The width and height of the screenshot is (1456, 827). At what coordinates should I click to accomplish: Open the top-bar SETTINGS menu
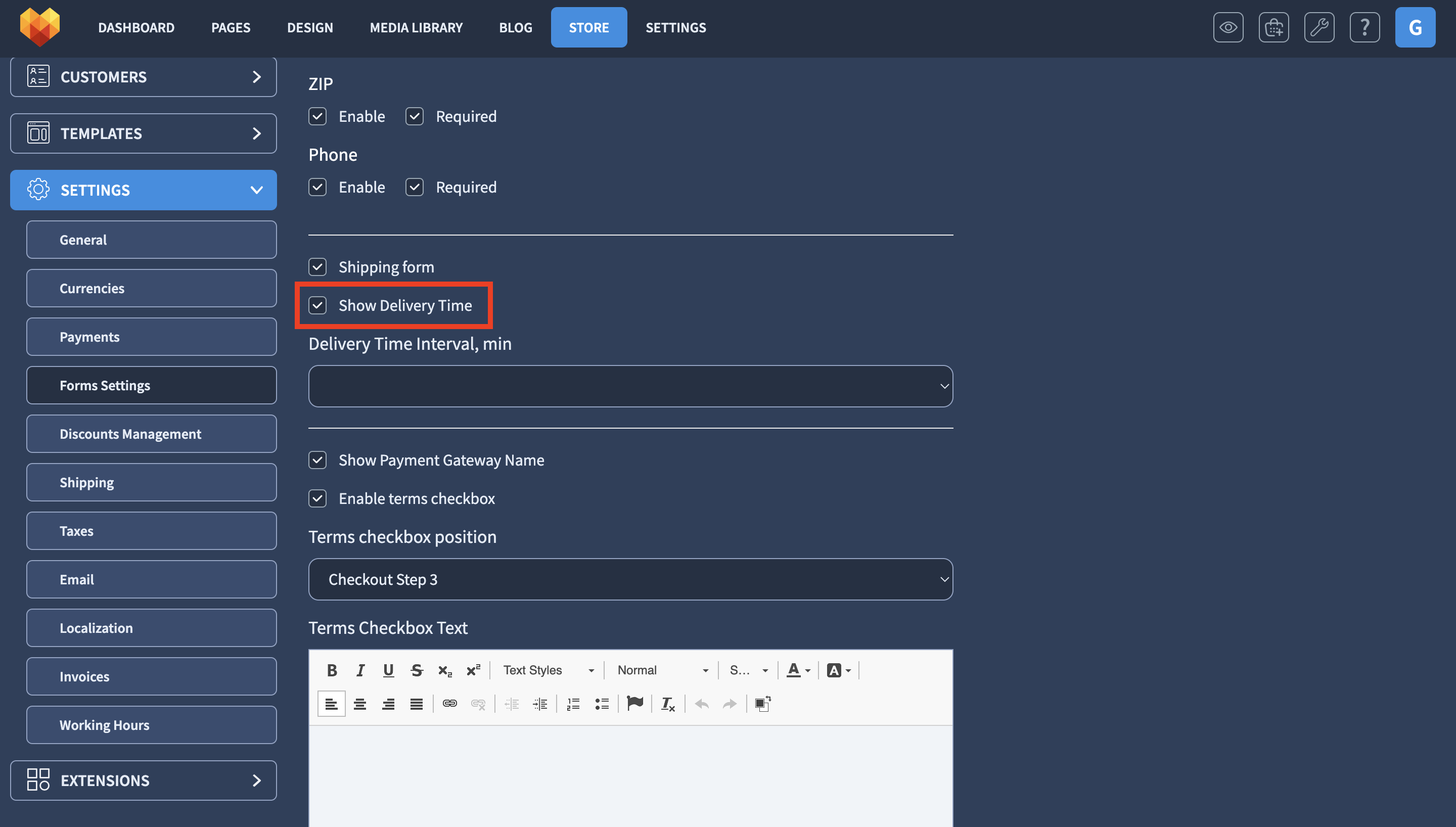pos(676,27)
